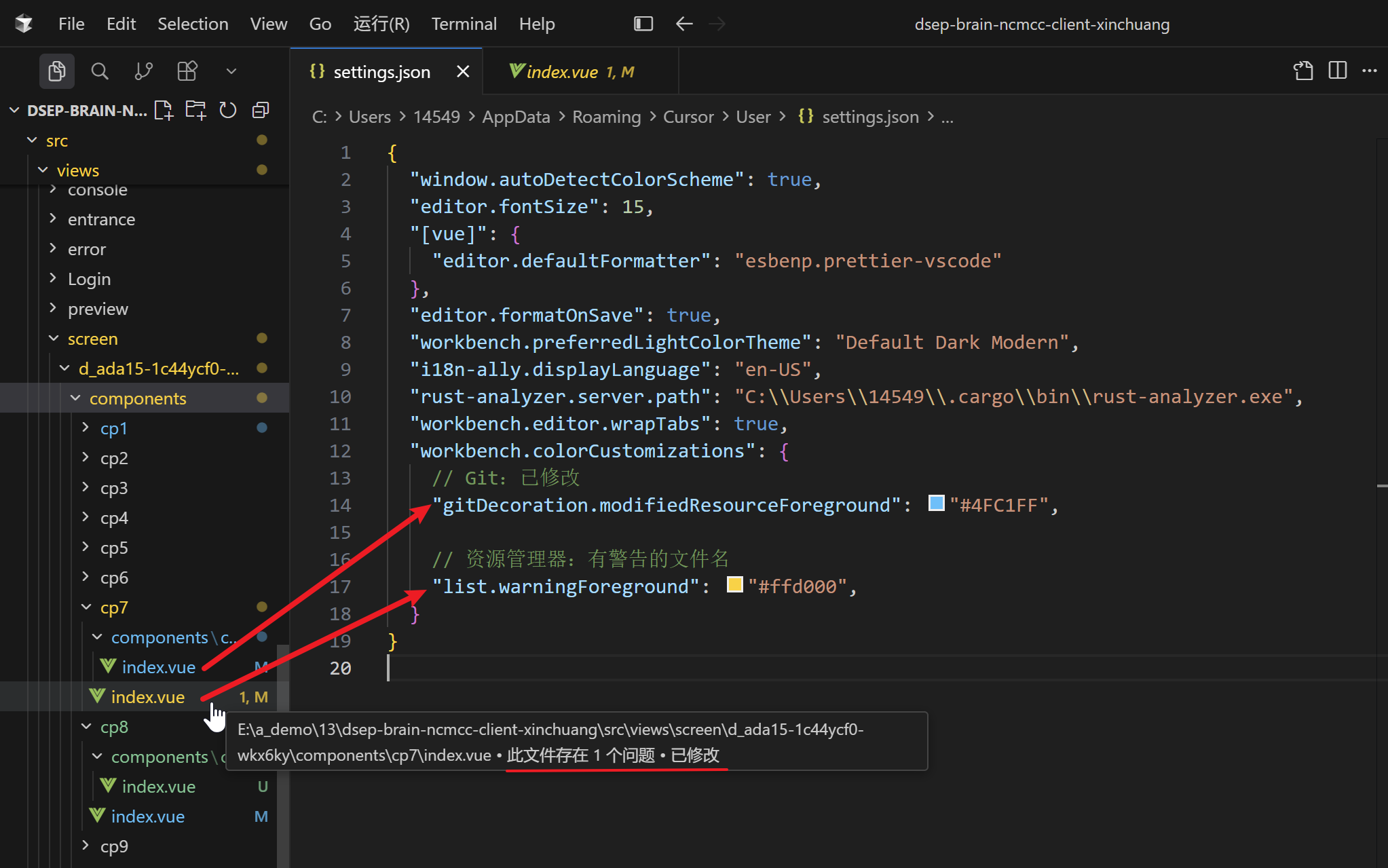Viewport: 1388px width, 868px height.
Task: Collapse the DSEP-BRAIN-N... project root
Action: coord(14,110)
